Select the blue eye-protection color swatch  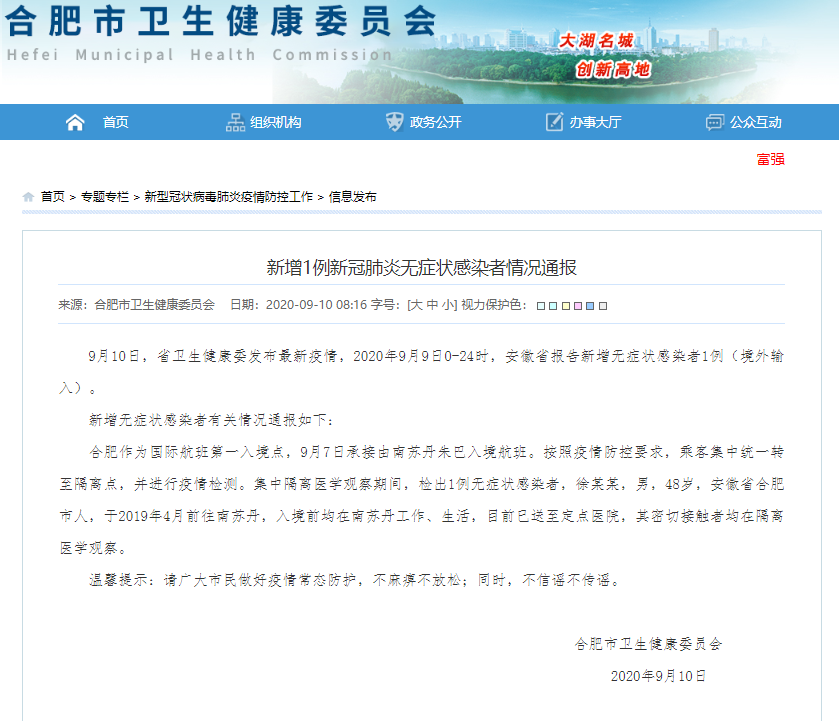590,306
